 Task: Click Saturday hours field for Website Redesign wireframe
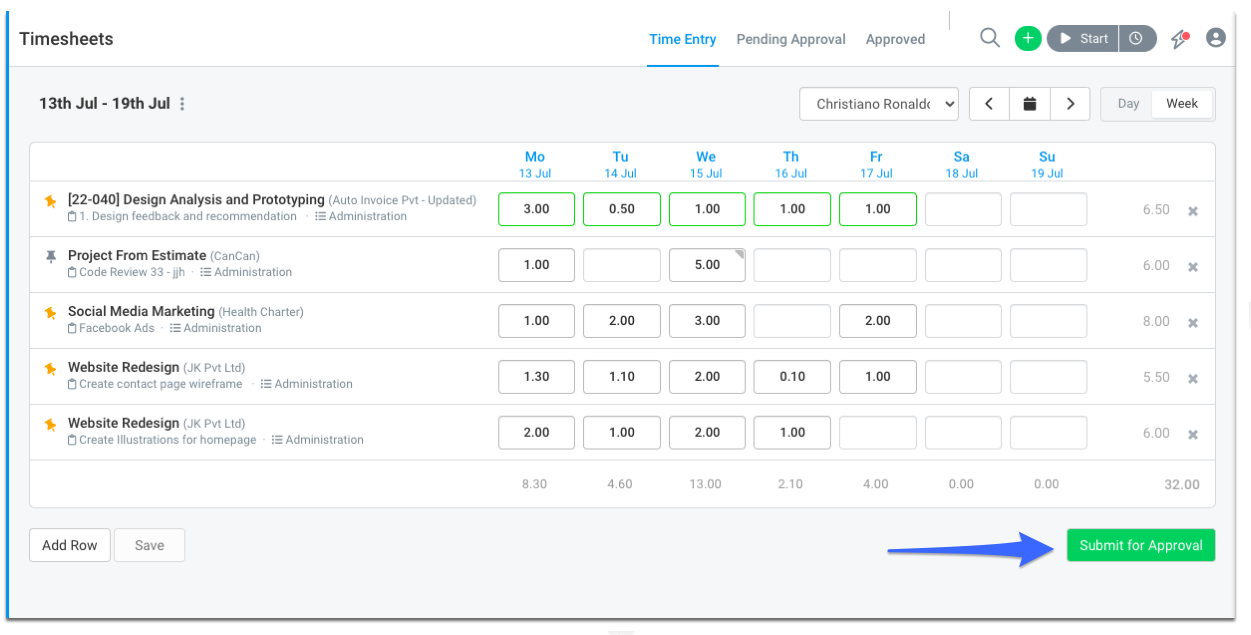(x=963, y=377)
